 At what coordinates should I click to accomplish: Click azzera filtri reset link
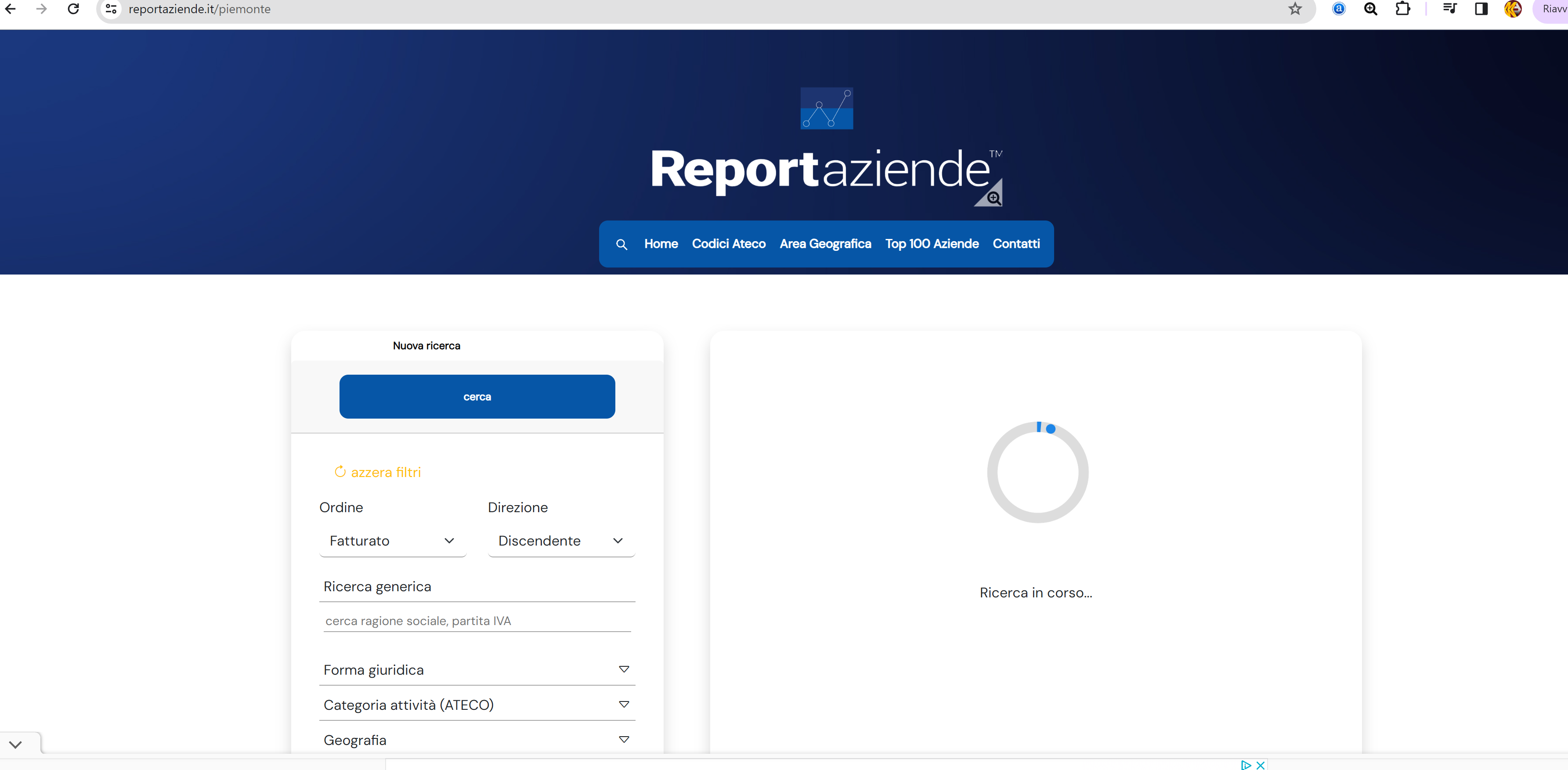pos(378,472)
